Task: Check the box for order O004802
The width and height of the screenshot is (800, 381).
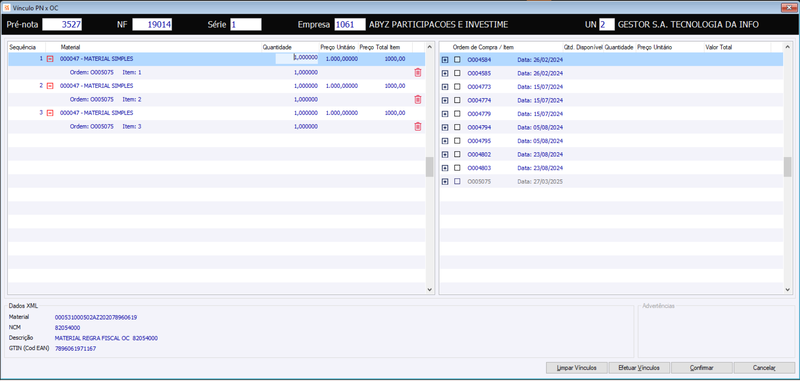Action: coord(457,155)
